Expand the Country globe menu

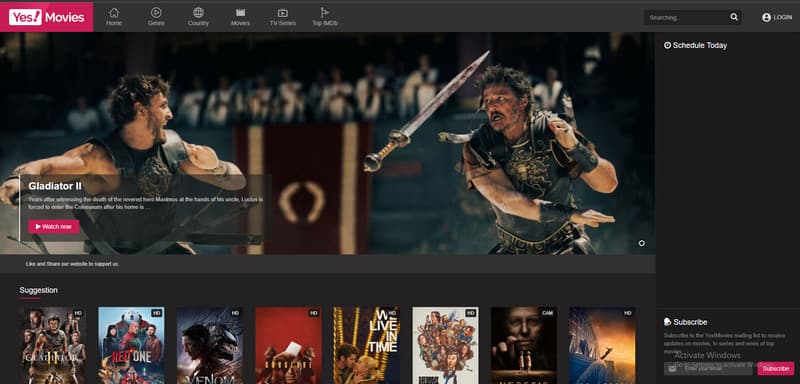tap(198, 12)
